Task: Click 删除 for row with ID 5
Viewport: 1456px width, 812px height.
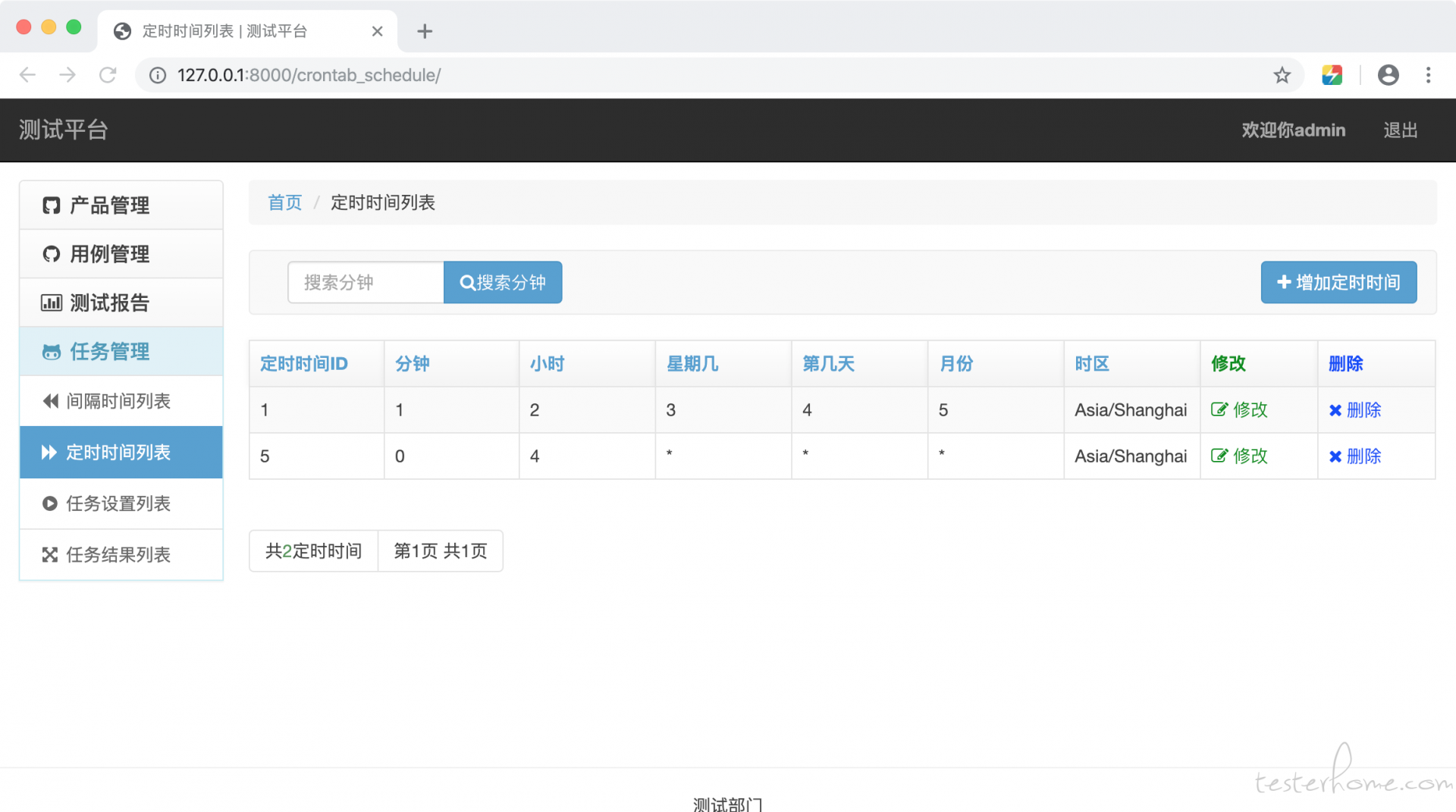Action: tap(1354, 456)
